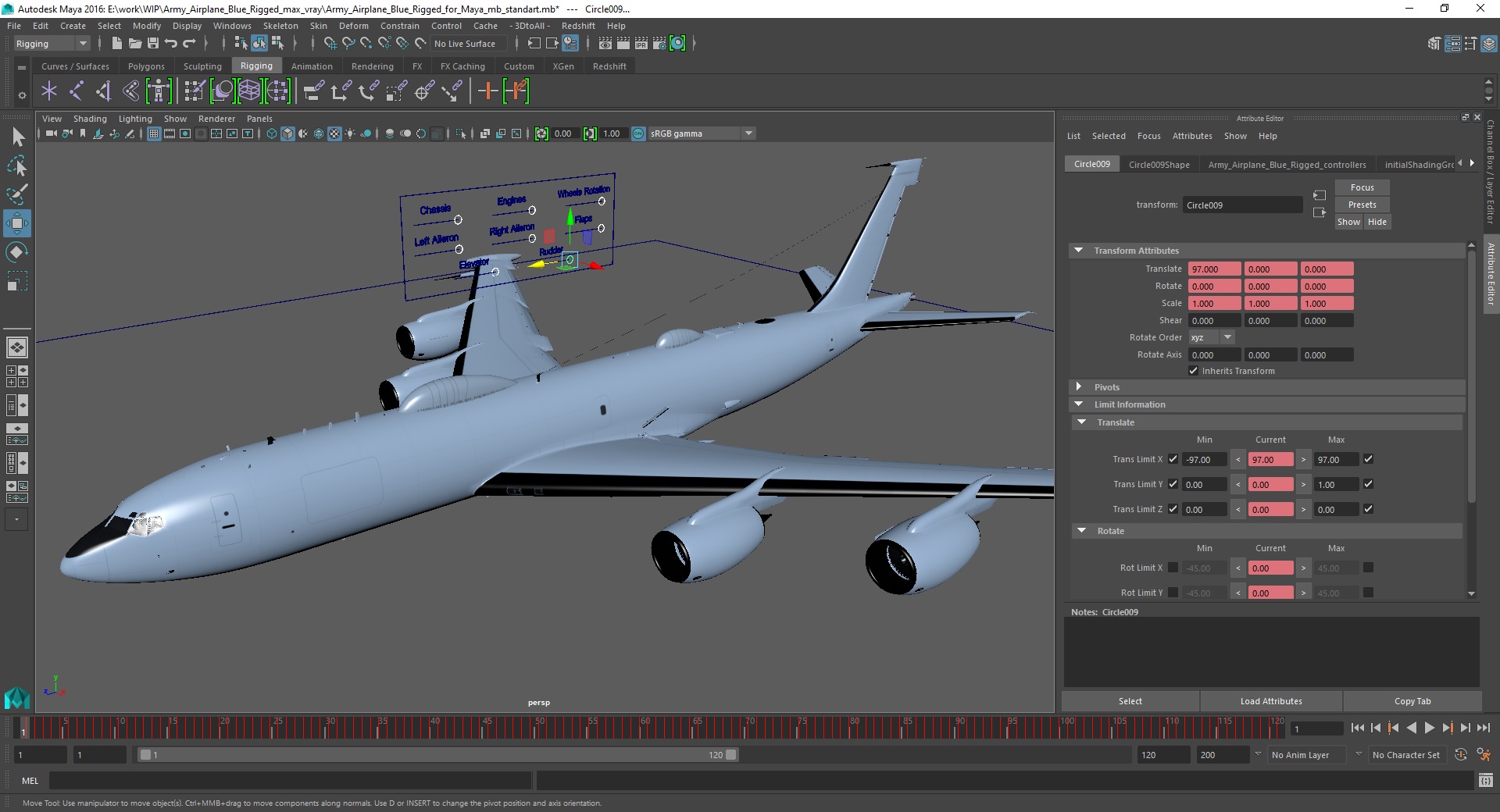The image size is (1500, 812).
Task: Click the Presets button
Action: tap(1362, 205)
